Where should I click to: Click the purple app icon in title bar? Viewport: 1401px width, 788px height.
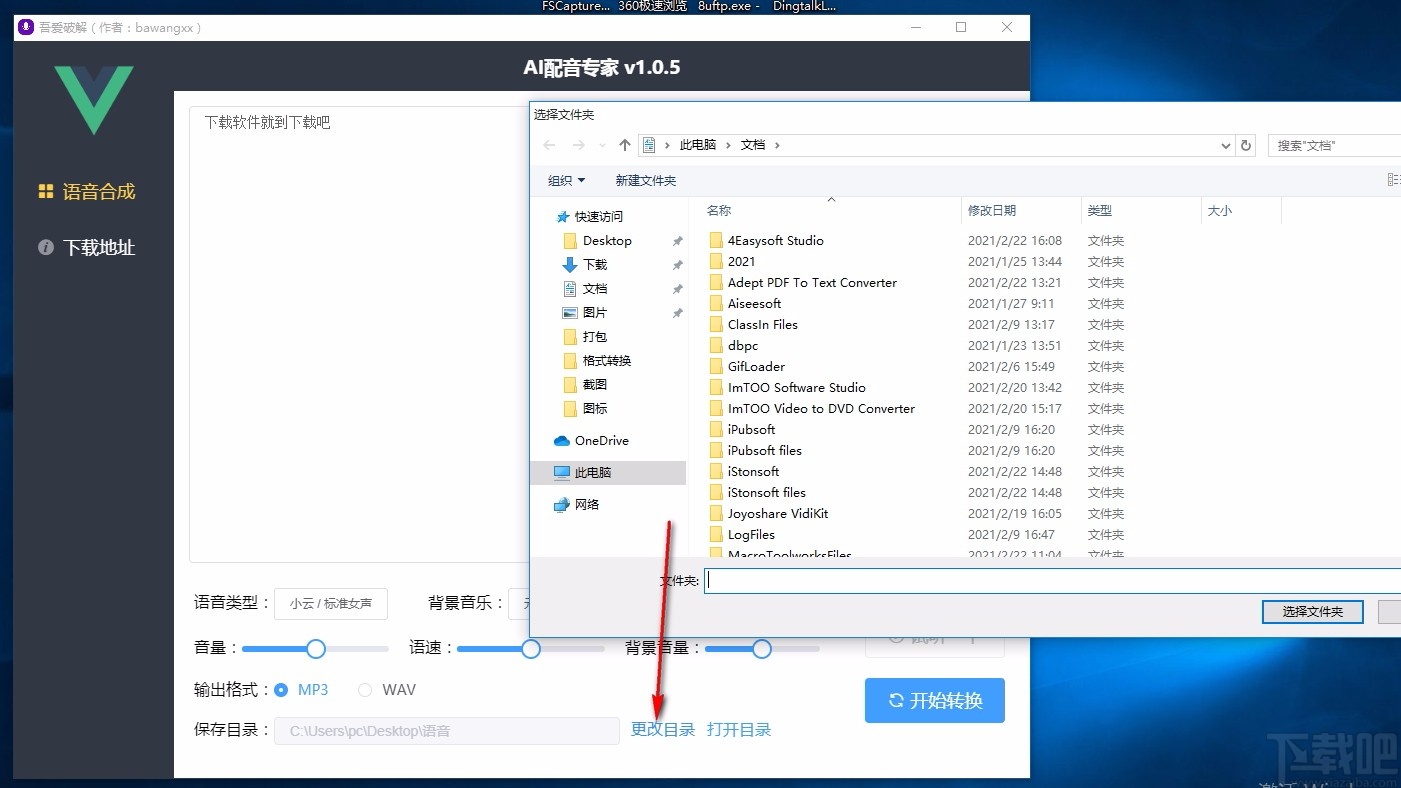coord(26,27)
